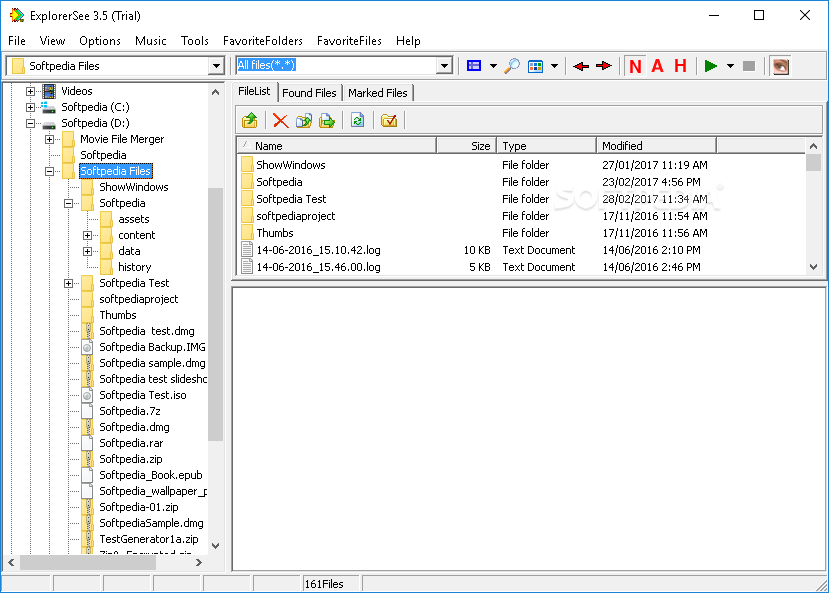Open the Help menu
This screenshot has width=829, height=593.
click(408, 41)
